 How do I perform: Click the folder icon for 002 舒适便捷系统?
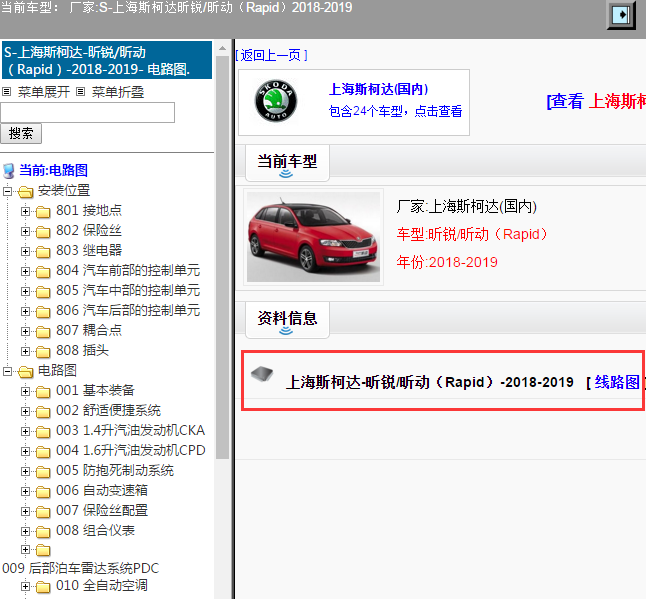(x=43, y=412)
